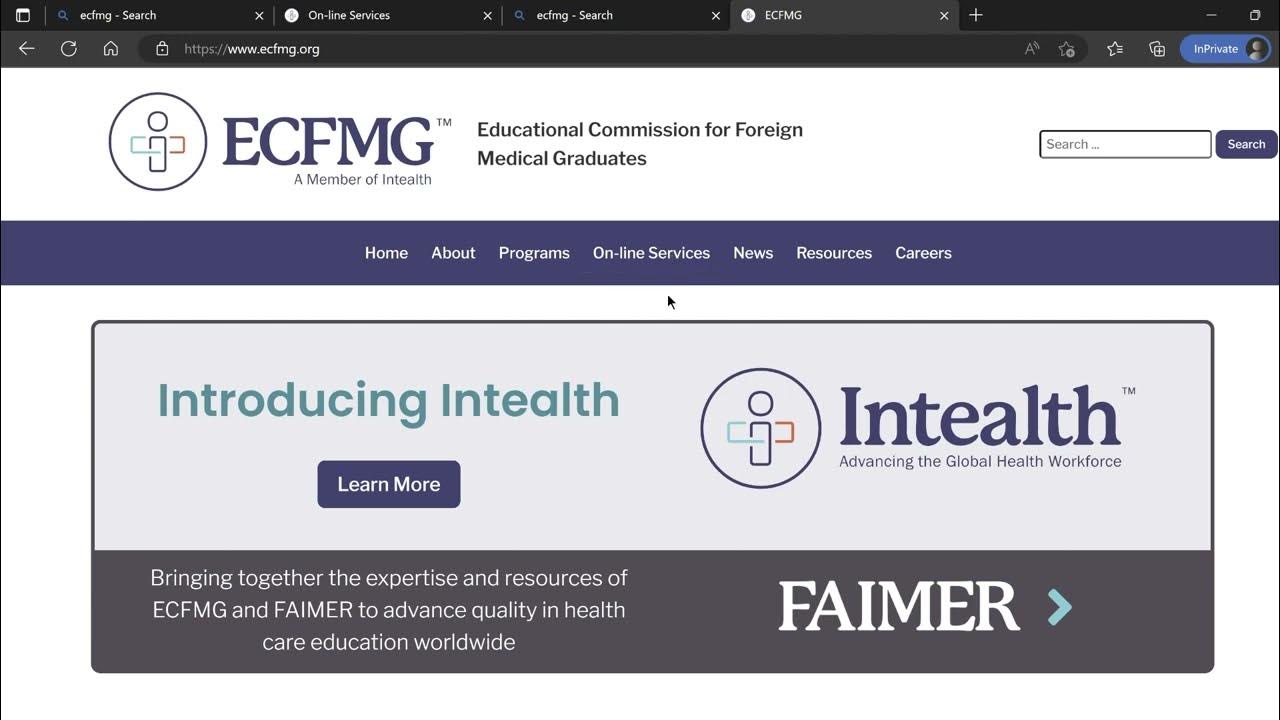Click the Learn More button
The width and height of the screenshot is (1280, 720).
(389, 484)
